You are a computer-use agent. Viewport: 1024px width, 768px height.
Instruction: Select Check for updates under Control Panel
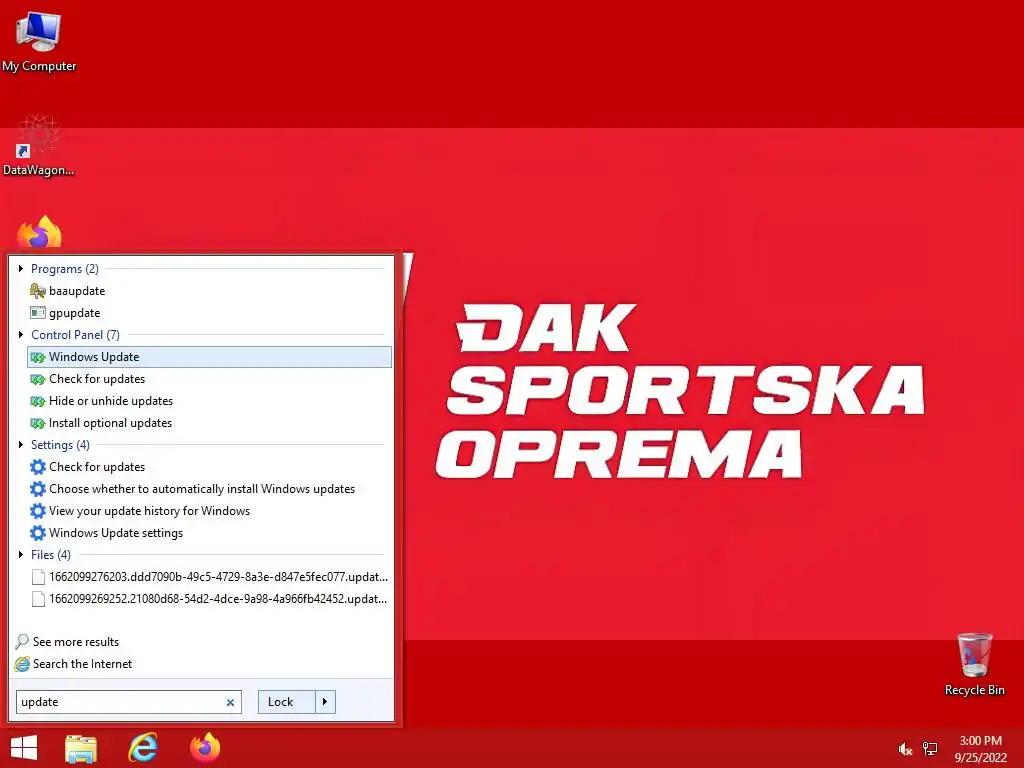[209, 379]
